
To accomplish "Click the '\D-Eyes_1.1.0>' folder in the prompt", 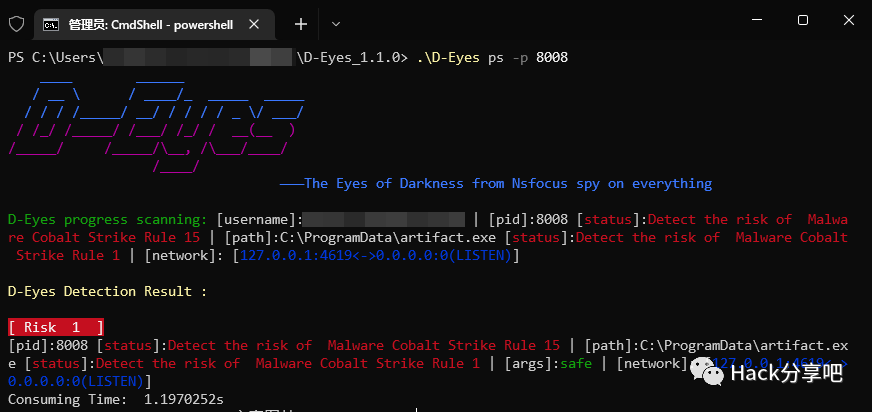I will point(353,57).
